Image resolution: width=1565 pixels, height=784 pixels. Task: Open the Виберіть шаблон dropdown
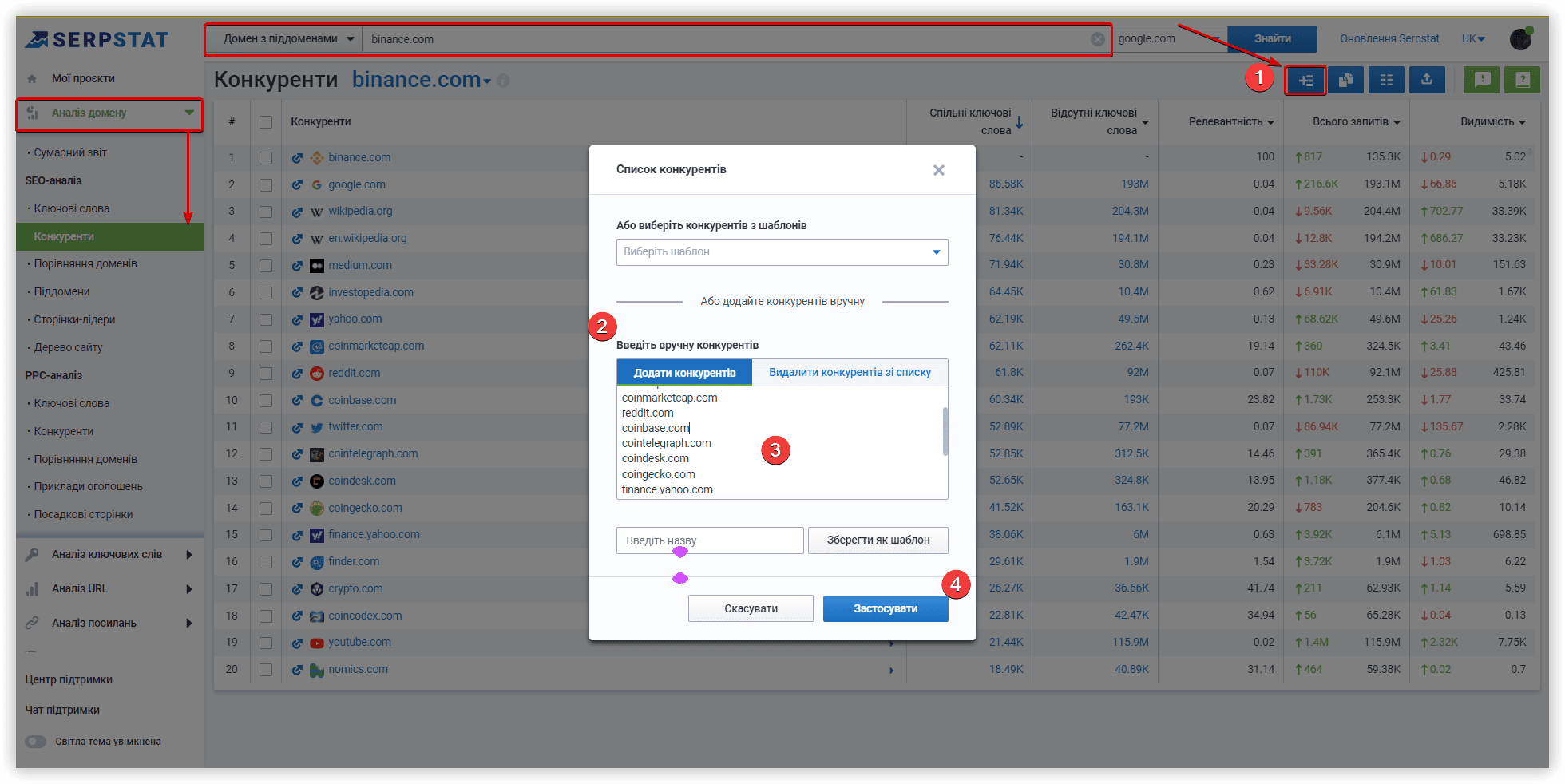click(x=782, y=252)
